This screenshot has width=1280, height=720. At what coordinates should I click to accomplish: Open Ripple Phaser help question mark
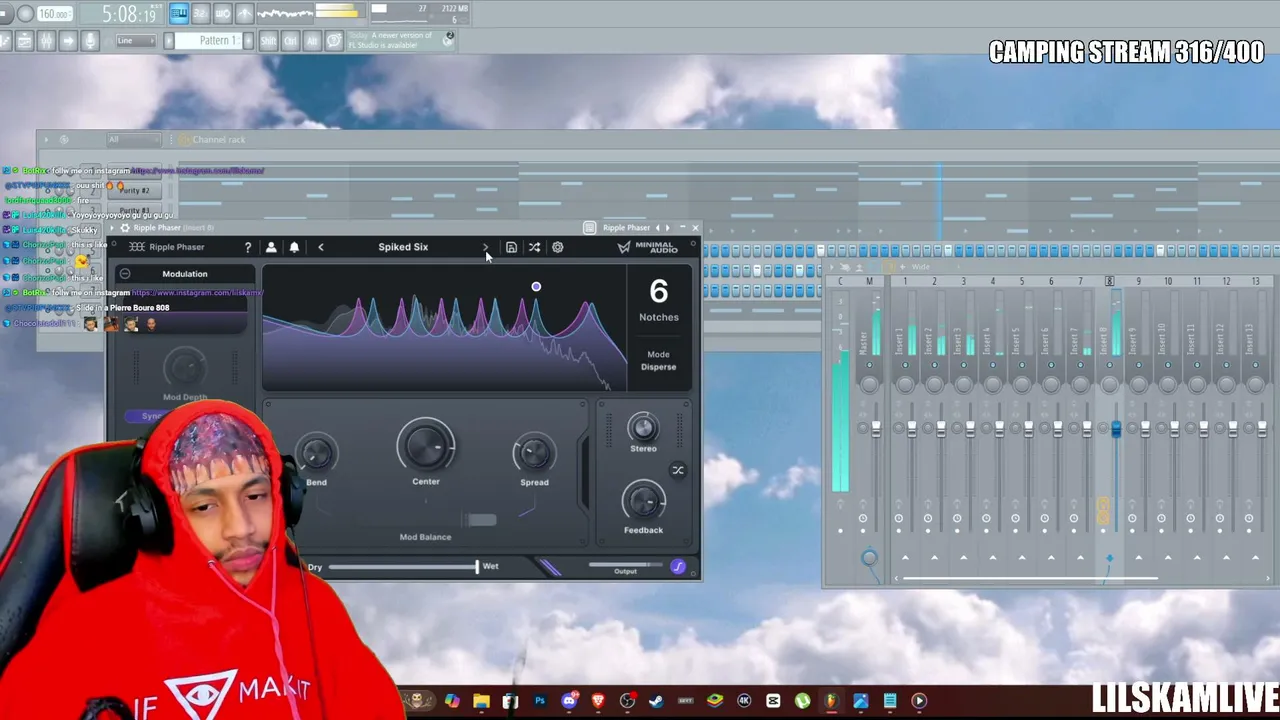(248, 247)
